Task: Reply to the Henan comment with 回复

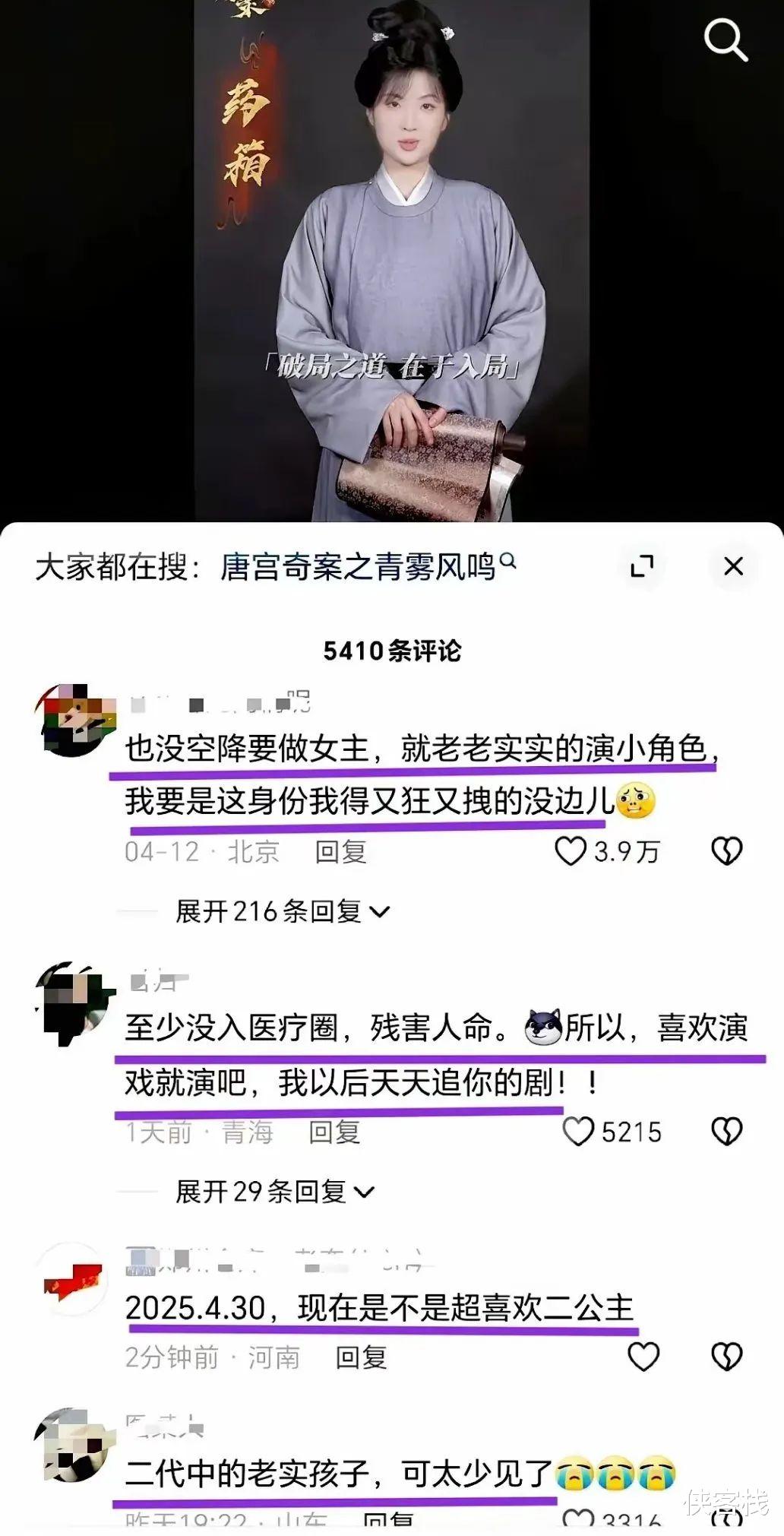Action: (x=362, y=1357)
